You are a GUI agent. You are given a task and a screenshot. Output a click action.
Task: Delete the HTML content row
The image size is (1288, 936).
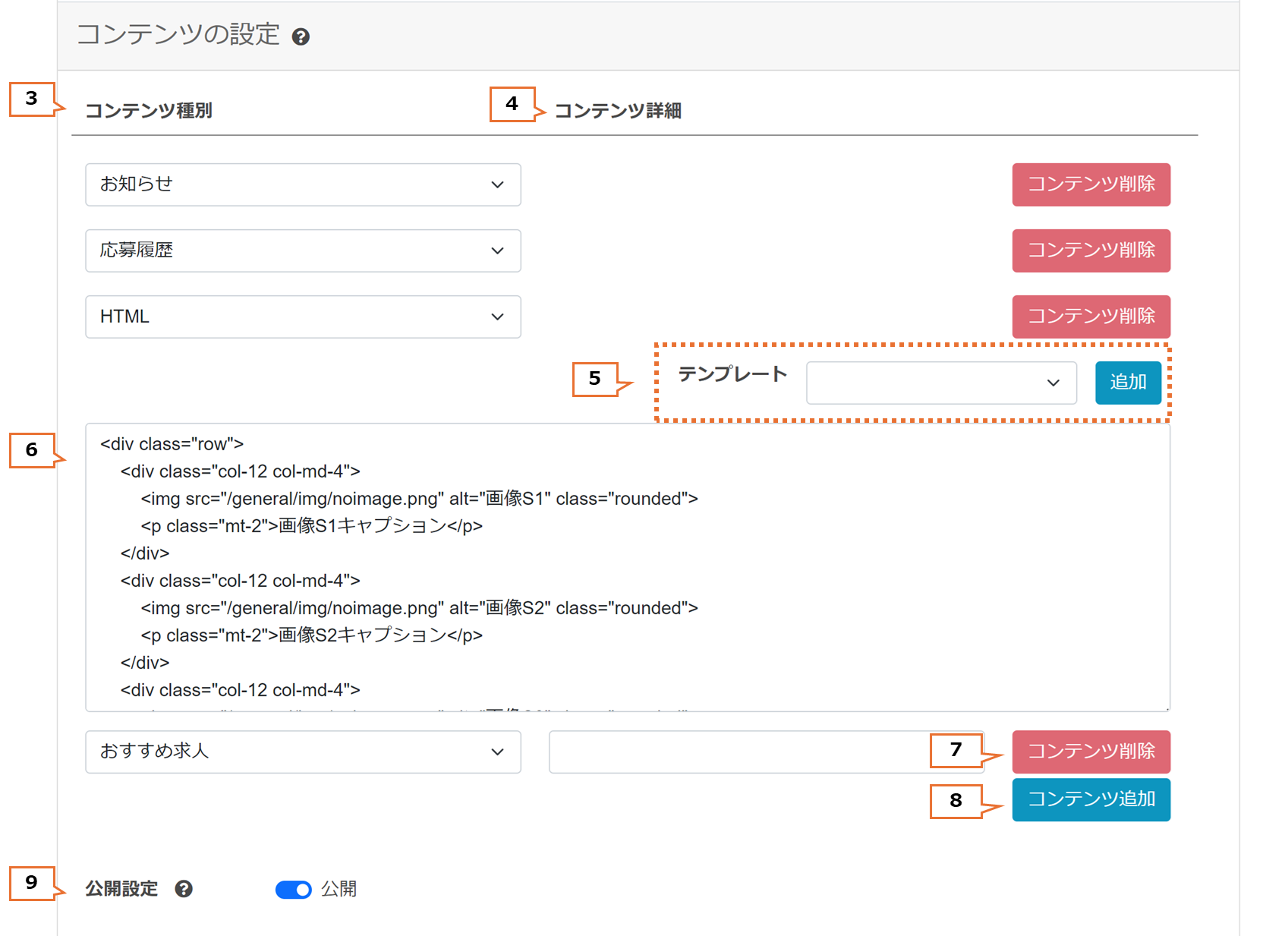[1091, 317]
